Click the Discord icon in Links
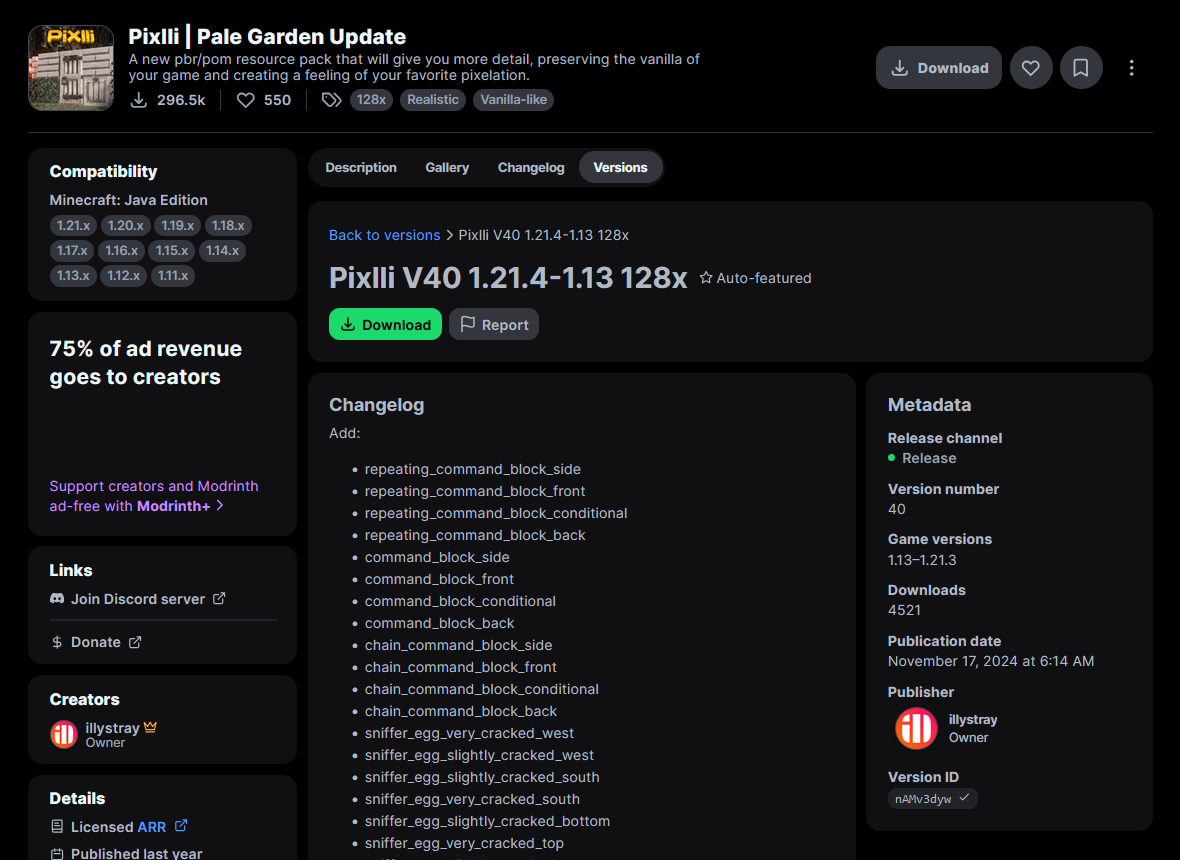 tap(57, 599)
